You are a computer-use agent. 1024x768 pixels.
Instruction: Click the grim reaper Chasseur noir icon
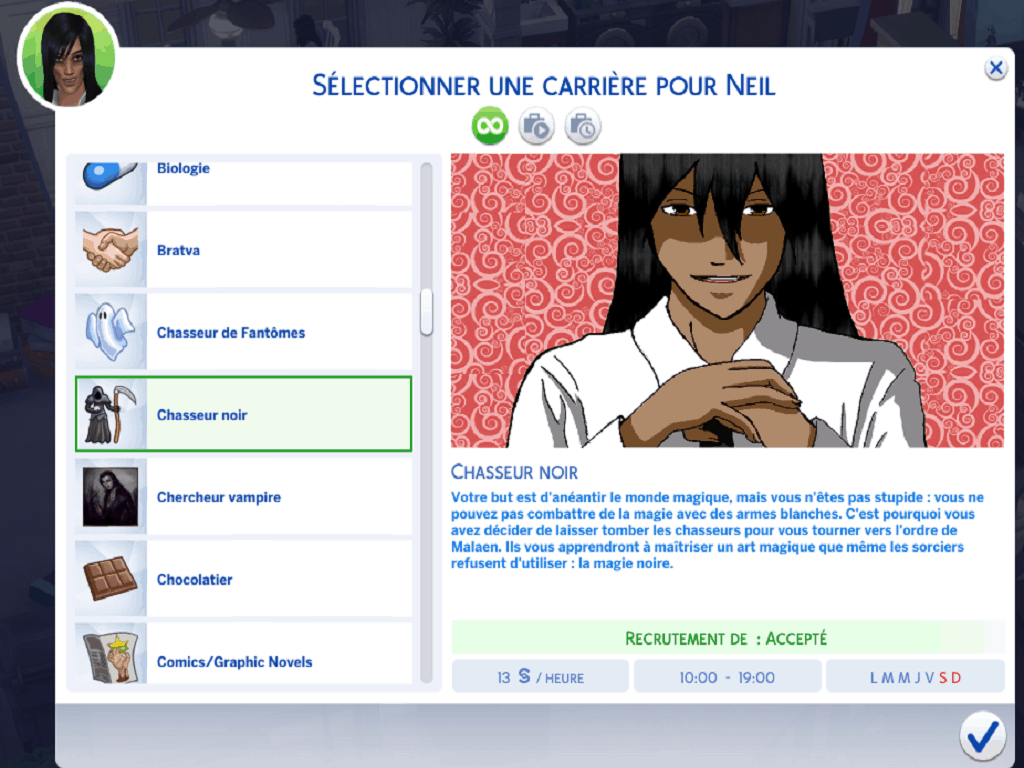click(111, 414)
